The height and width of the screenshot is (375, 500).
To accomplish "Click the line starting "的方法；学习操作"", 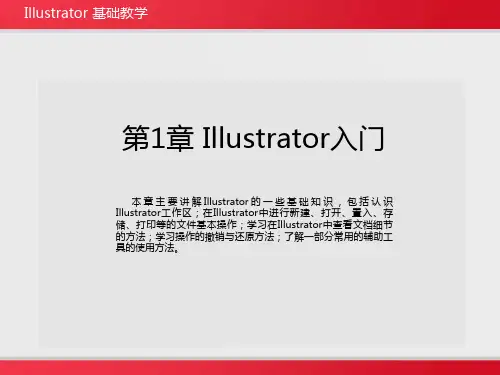I will [x=254, y=236].
